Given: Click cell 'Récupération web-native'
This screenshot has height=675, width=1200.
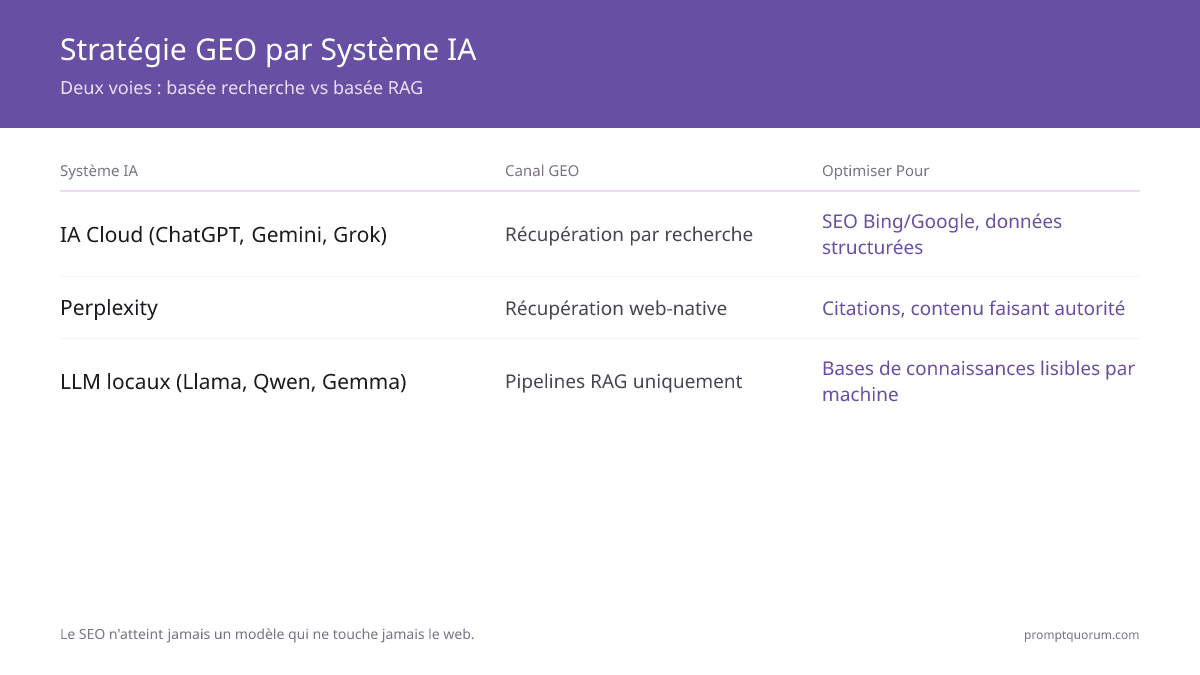Looking at the screenshot, I should (x=616, y=308).
